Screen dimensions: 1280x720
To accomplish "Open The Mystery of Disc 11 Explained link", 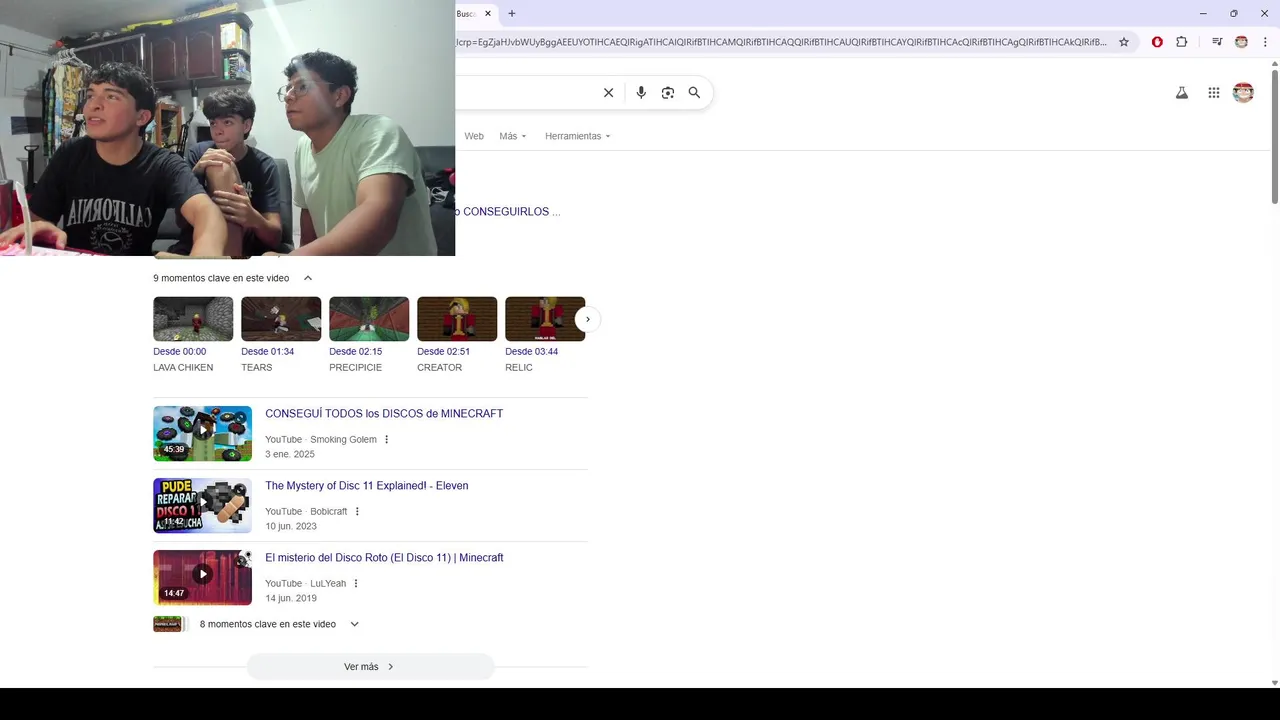I will coord(366,486).
